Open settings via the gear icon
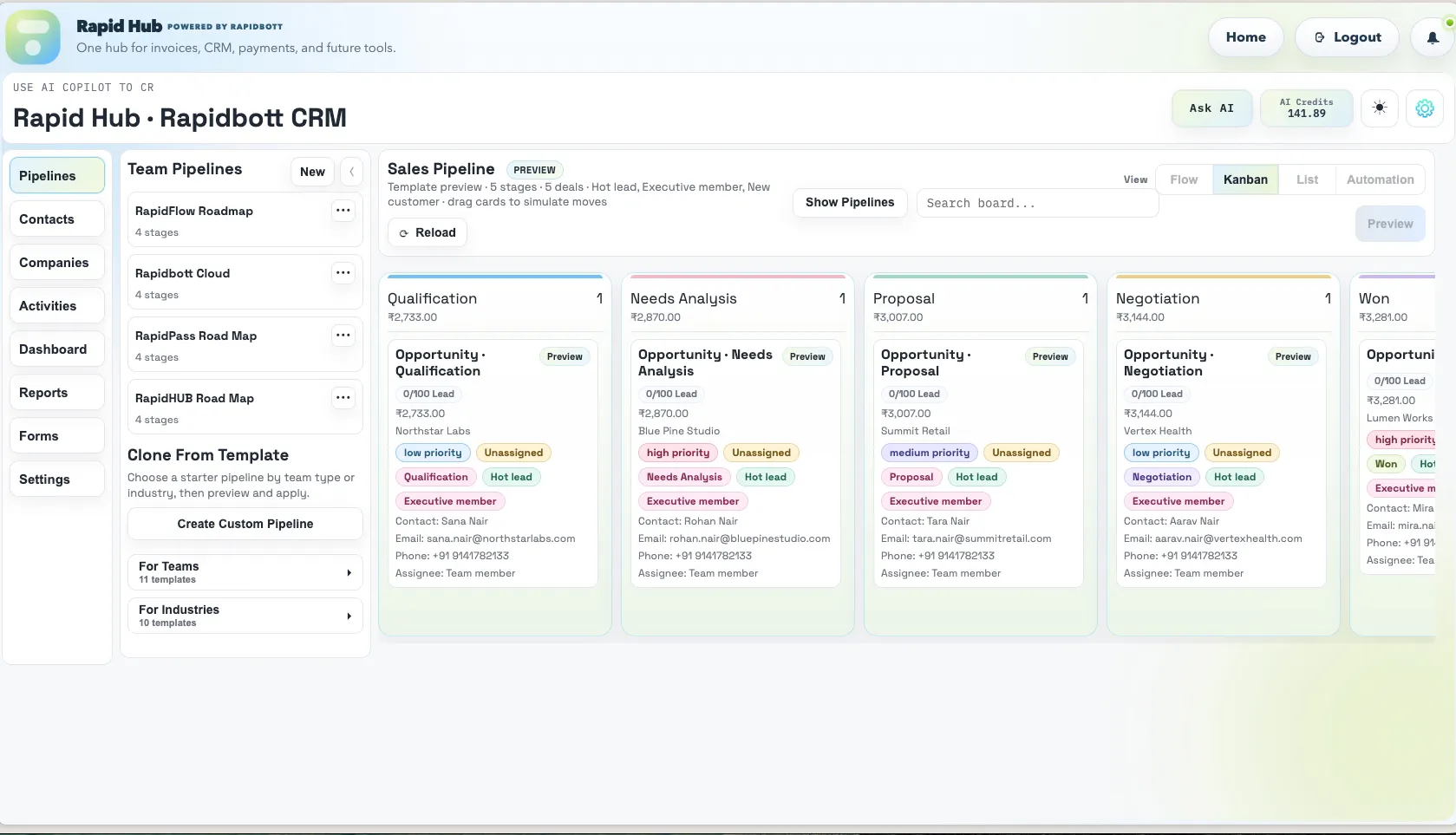 pyautogui.click(x=1425, y=108)
